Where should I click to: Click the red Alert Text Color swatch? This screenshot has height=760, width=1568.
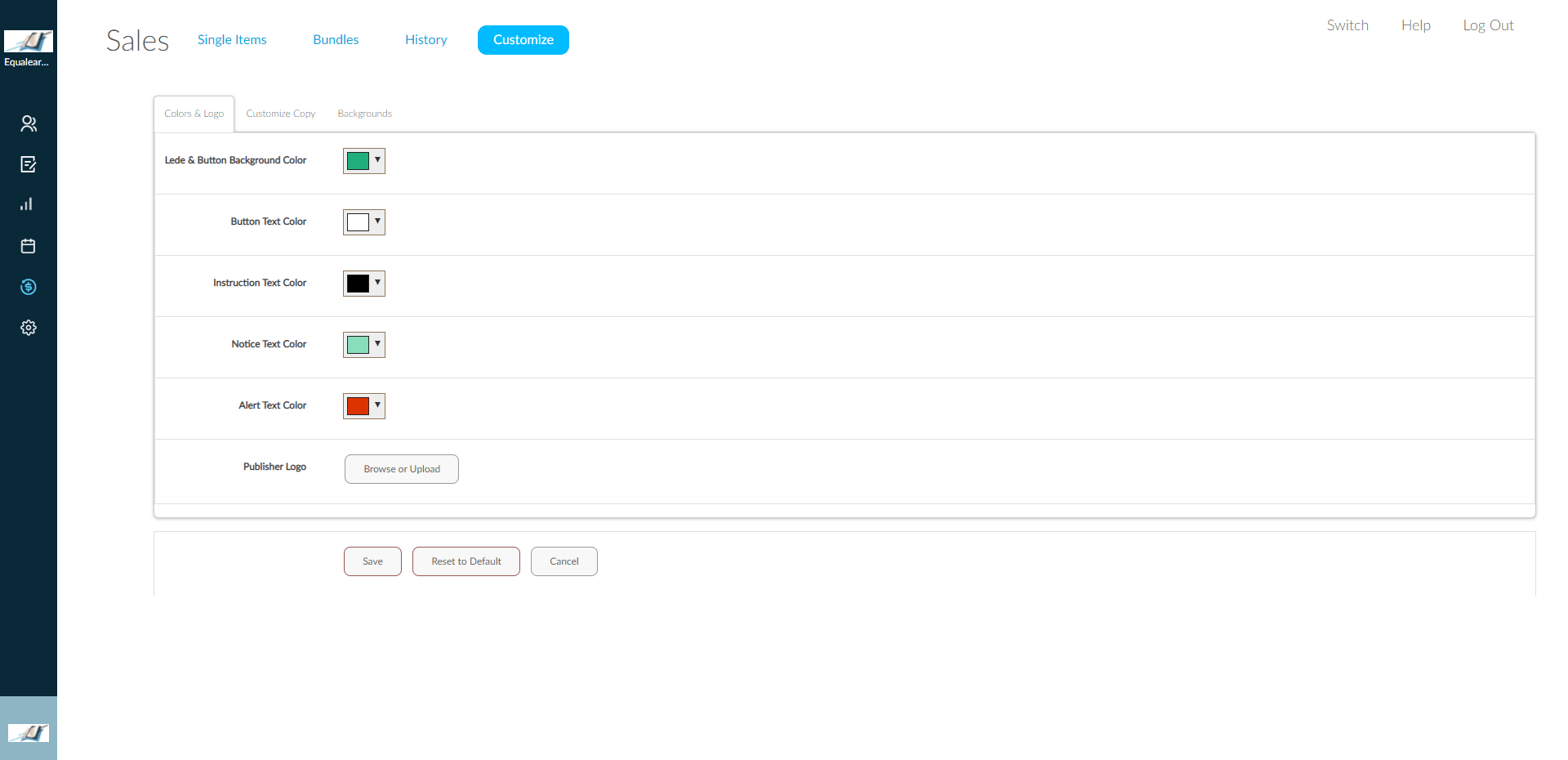358,406
